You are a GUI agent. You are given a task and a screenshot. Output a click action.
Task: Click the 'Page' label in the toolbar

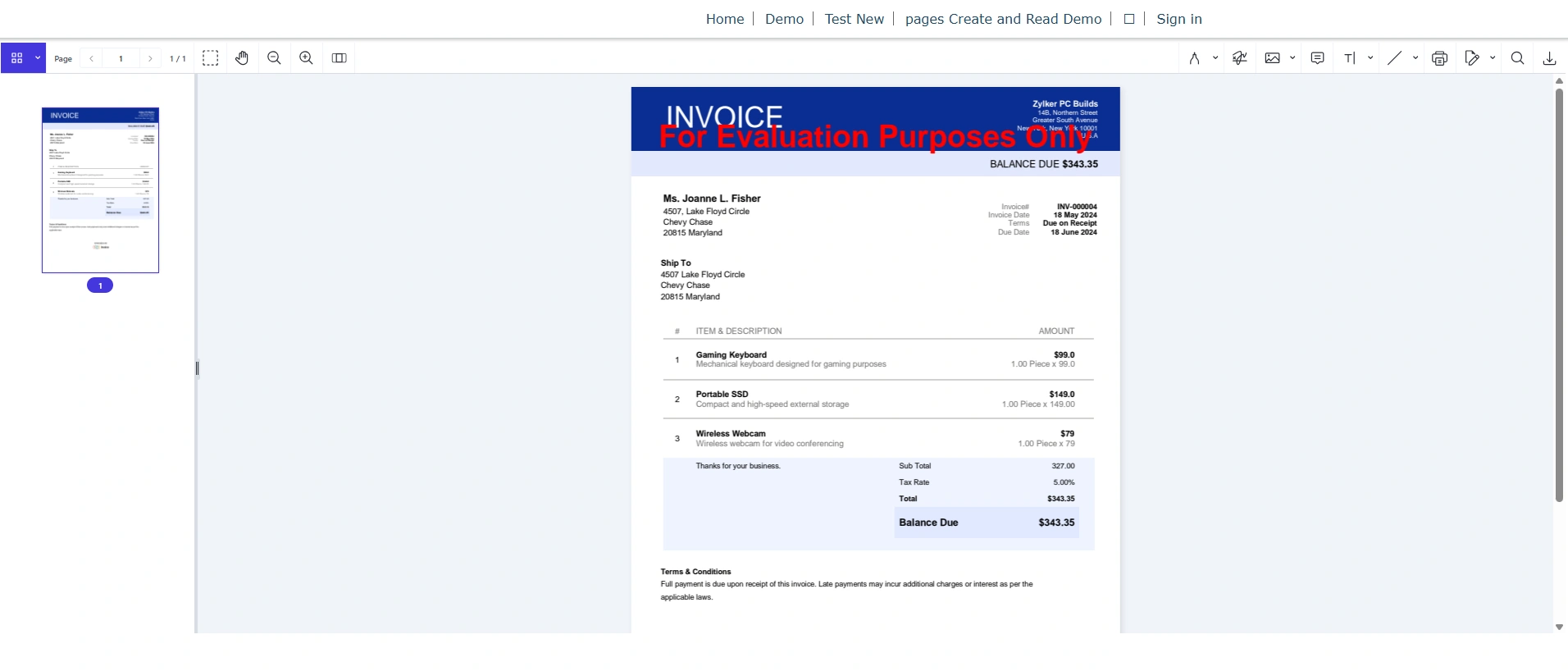(x=63, y=59)
